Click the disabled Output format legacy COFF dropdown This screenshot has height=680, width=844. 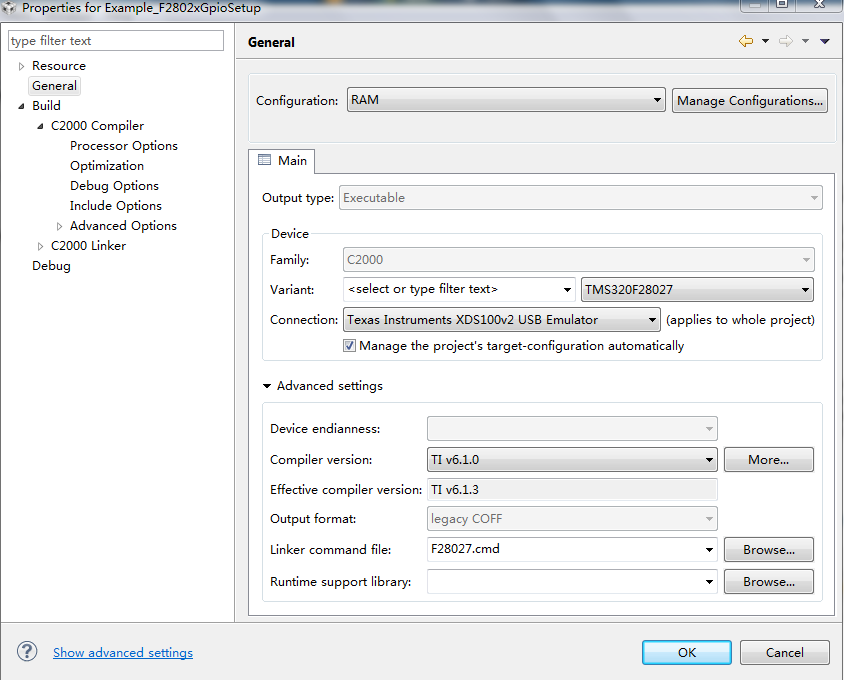572,519
